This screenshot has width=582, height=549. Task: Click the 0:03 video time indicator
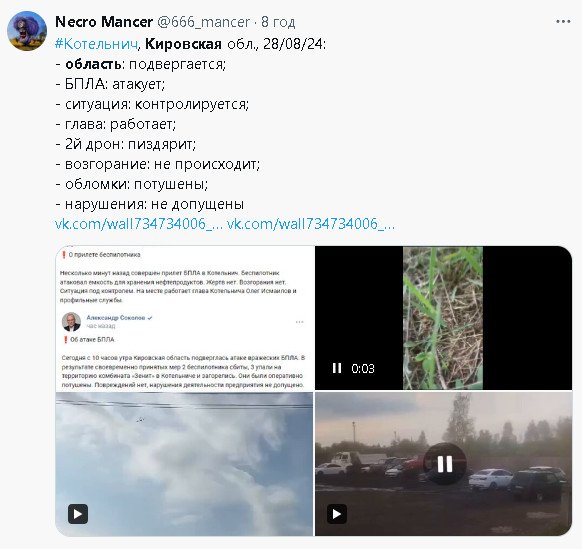pos(363,369)
